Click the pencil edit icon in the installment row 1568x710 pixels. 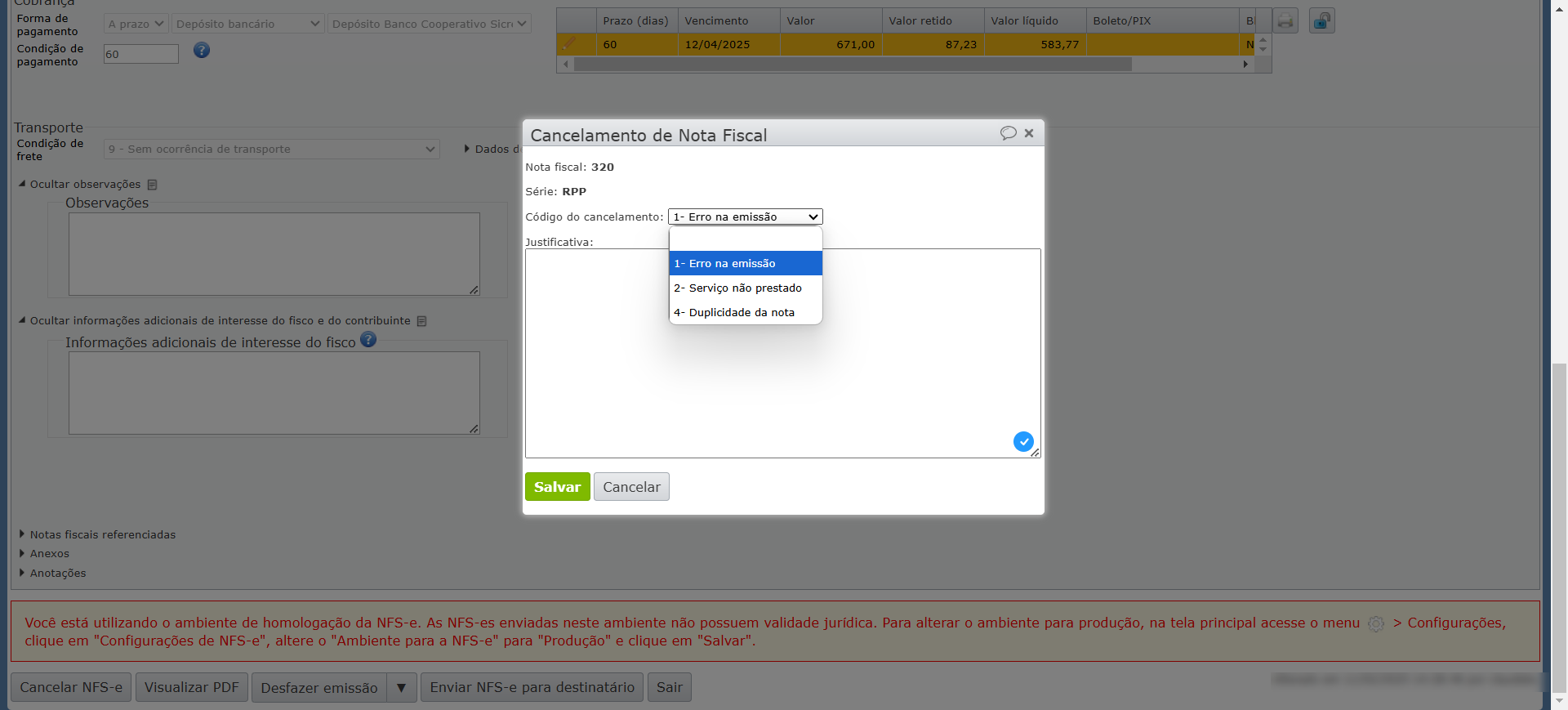click(569, 44)
